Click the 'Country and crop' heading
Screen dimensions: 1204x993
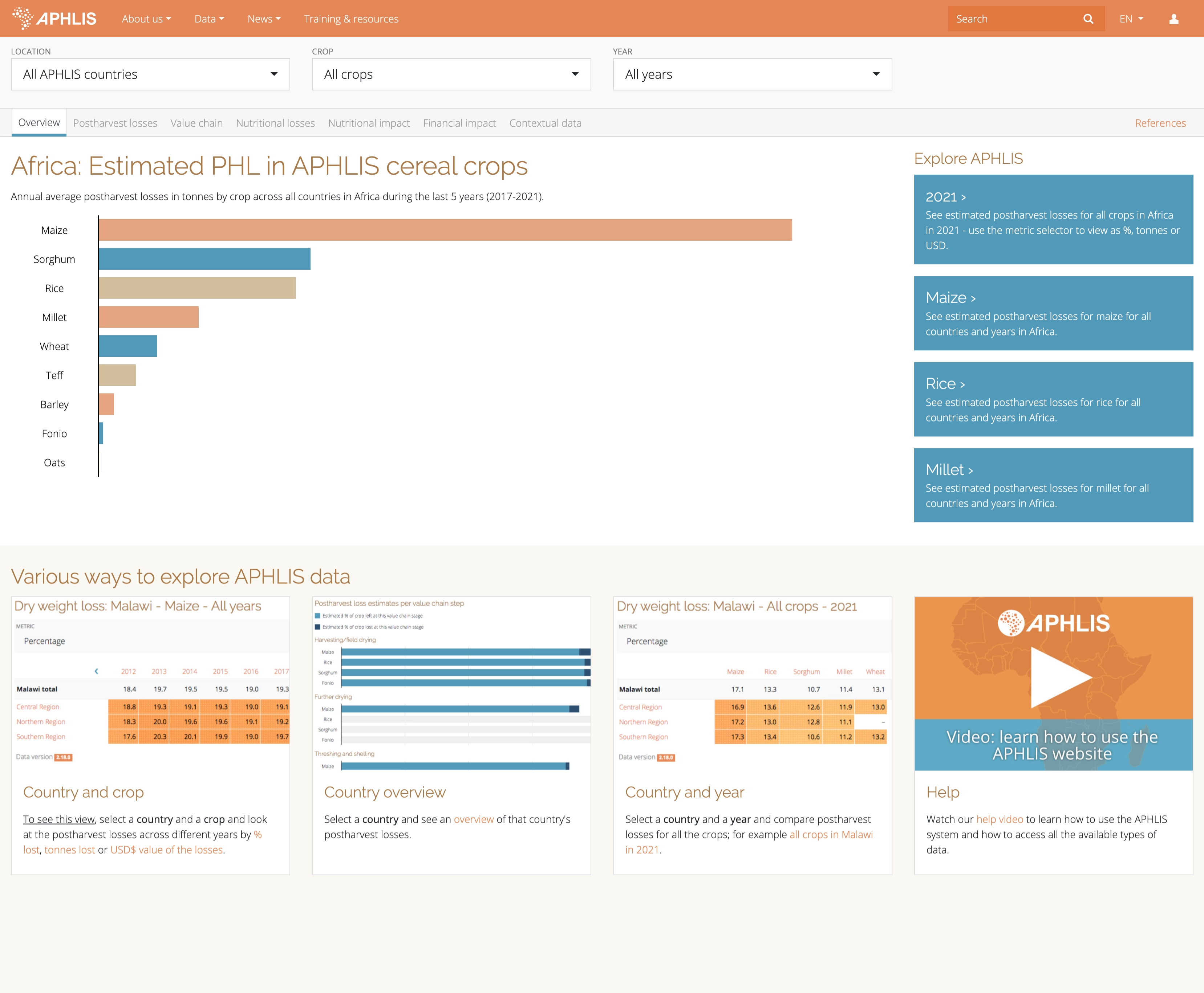click(84, 792)
